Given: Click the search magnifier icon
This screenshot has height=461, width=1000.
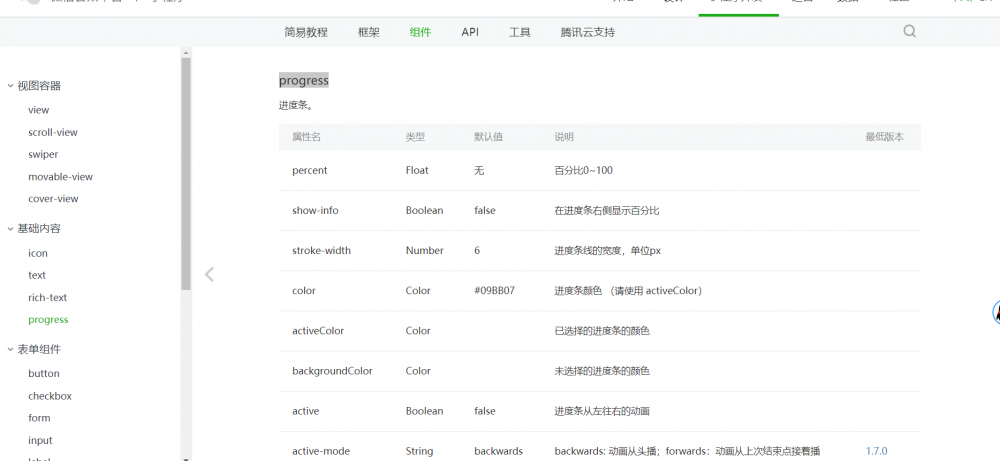Looking at the screenshot, I should click(x=909, y=31).
